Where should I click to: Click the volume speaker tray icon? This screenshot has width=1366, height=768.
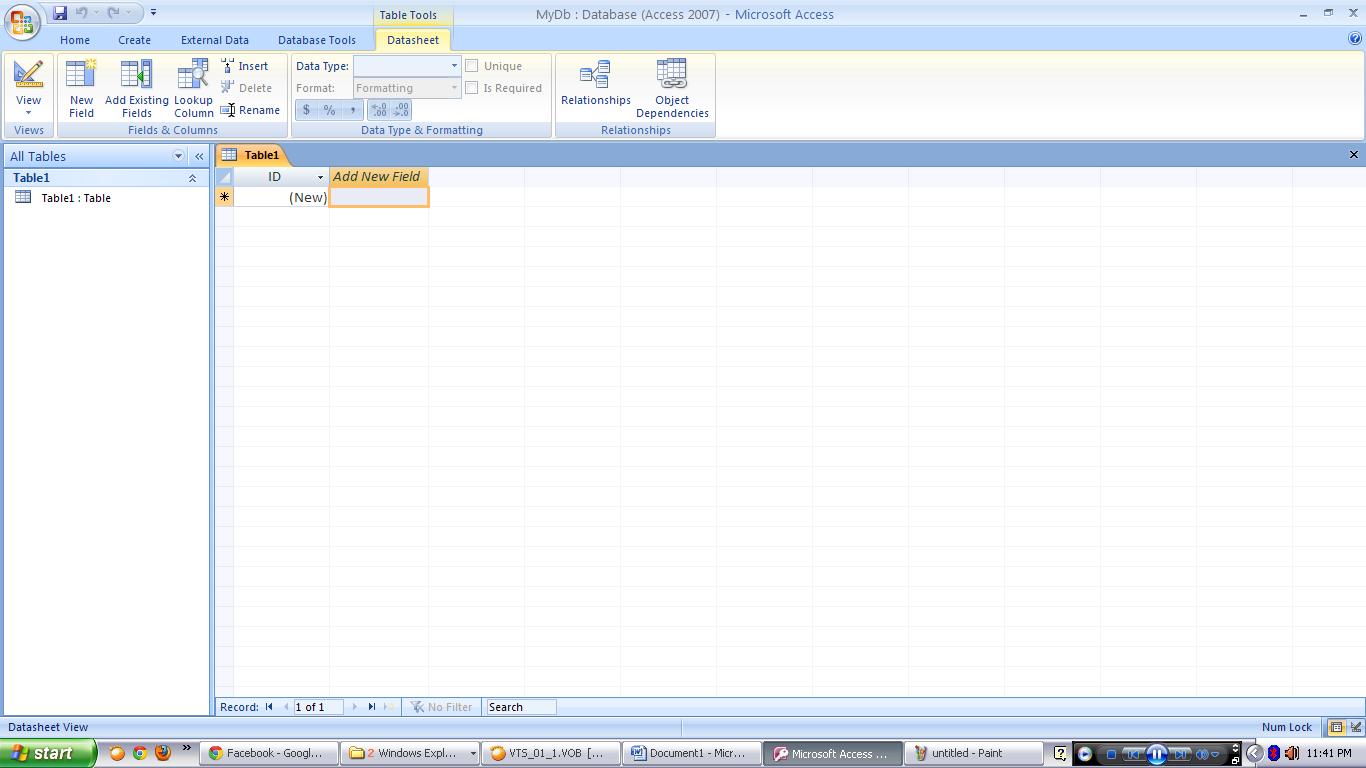[1291, 753]
